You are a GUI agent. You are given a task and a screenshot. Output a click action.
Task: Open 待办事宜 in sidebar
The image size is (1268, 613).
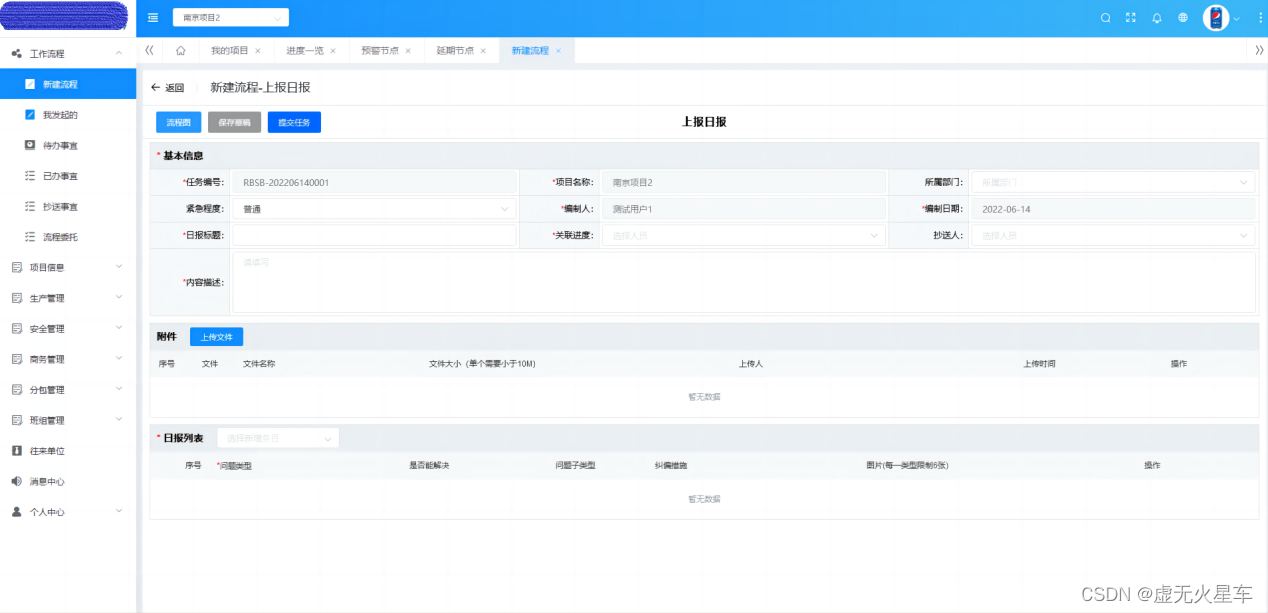click(x=68, y=145)
